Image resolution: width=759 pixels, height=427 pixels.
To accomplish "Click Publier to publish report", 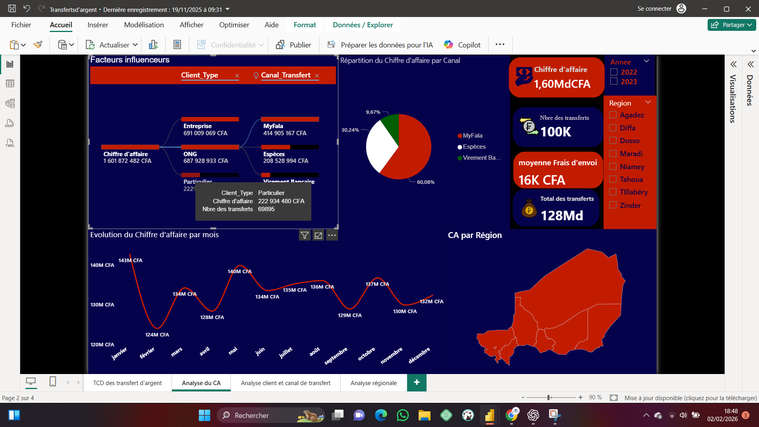I will [x=293, y=45].
